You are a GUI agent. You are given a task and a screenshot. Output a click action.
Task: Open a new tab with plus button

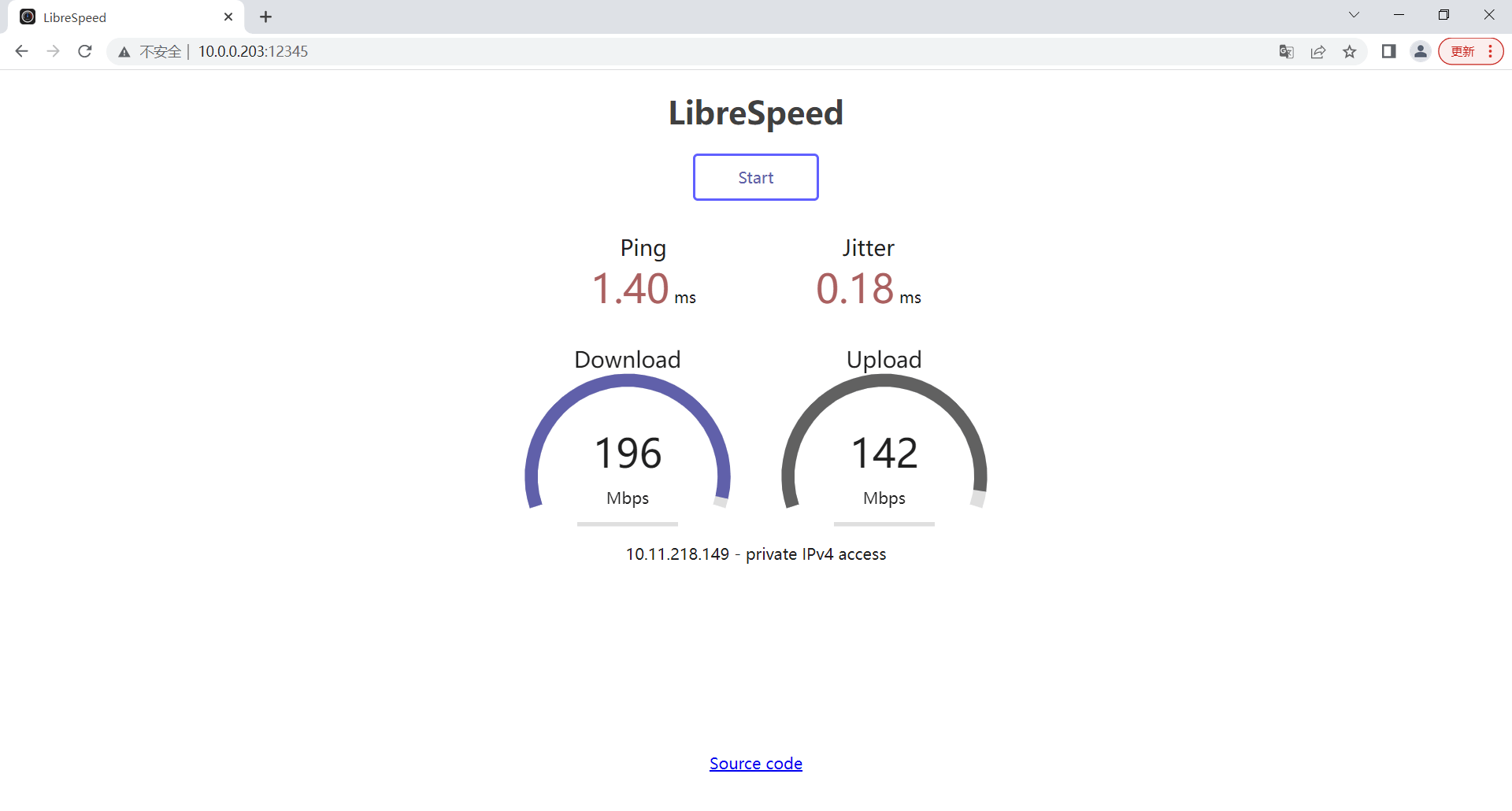click(x=266, y=17)
